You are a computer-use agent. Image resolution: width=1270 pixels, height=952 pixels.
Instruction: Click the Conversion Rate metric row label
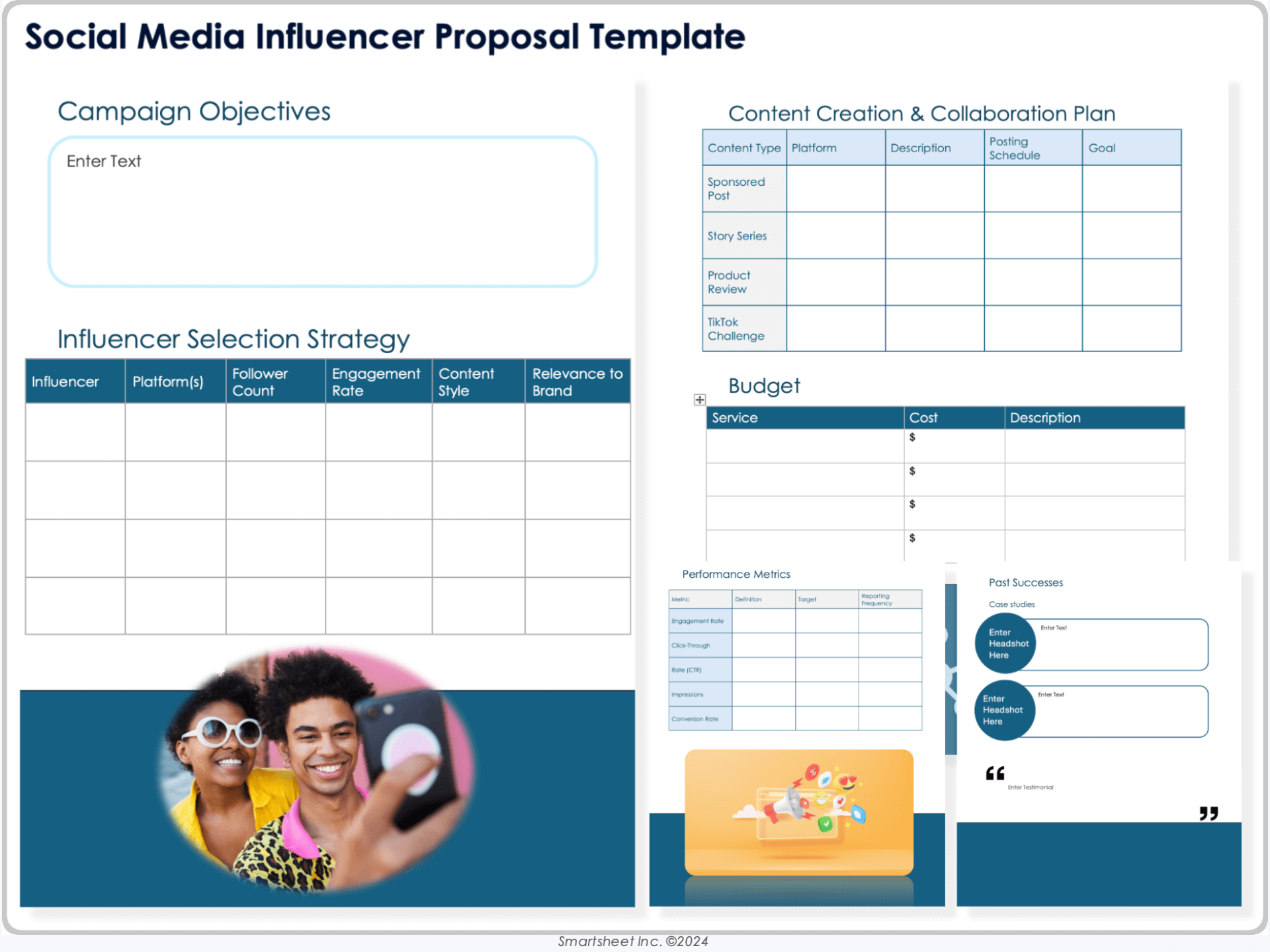click(700, 719)
